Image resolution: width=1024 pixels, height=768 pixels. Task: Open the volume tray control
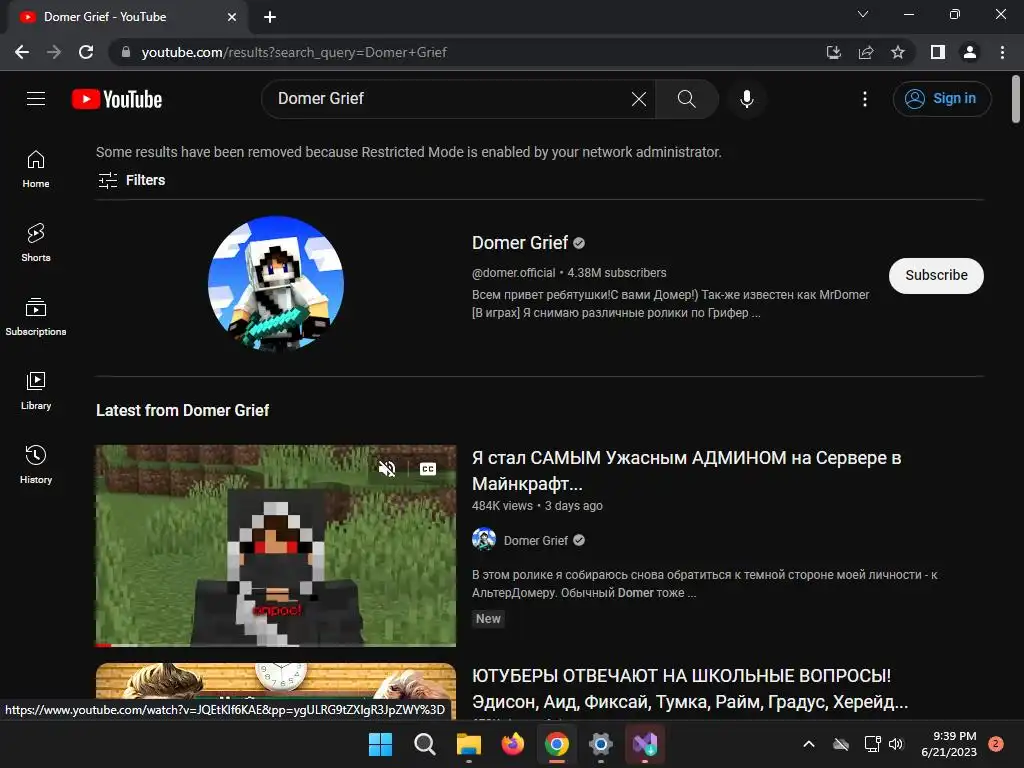[896, 744]
